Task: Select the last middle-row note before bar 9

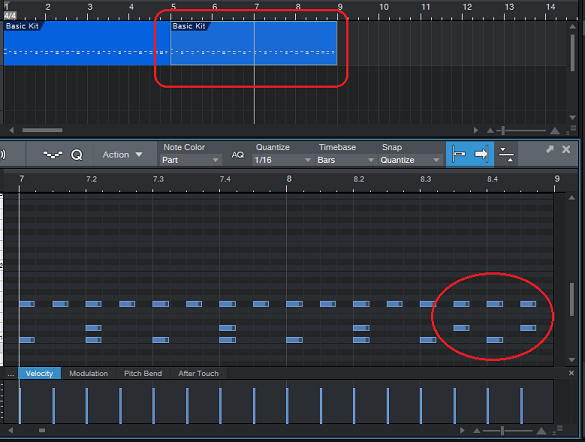Action: (528, 328)
